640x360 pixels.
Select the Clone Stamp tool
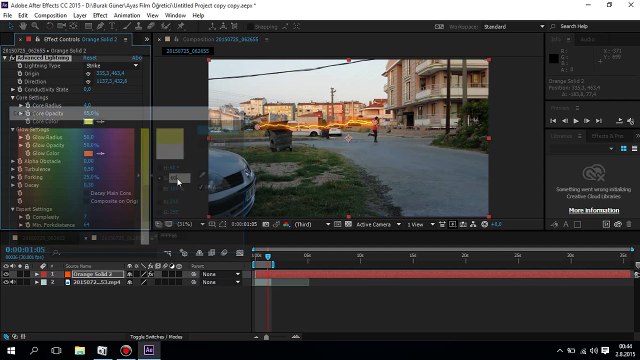pos(139,26)
